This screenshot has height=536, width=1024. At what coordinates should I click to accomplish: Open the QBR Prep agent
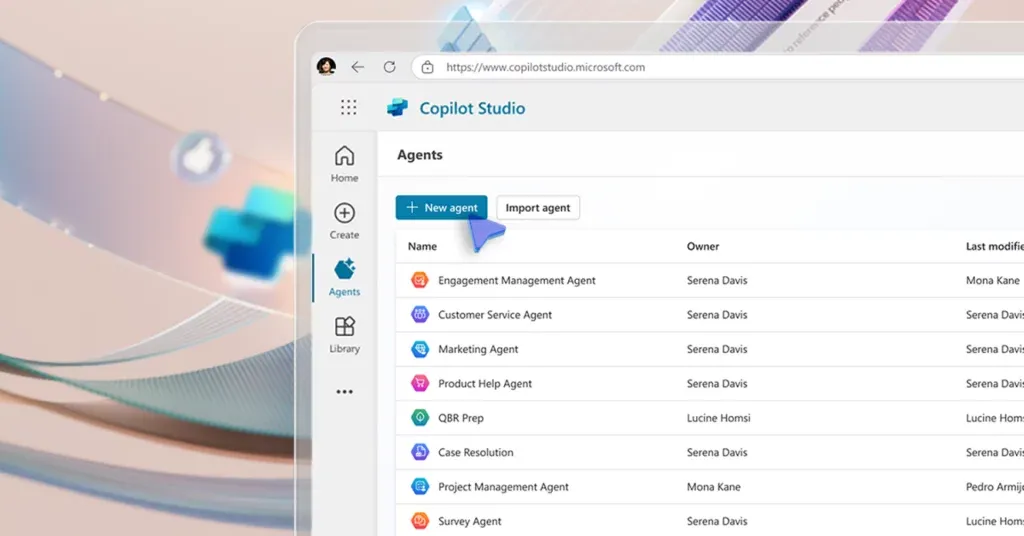point(461,418)
